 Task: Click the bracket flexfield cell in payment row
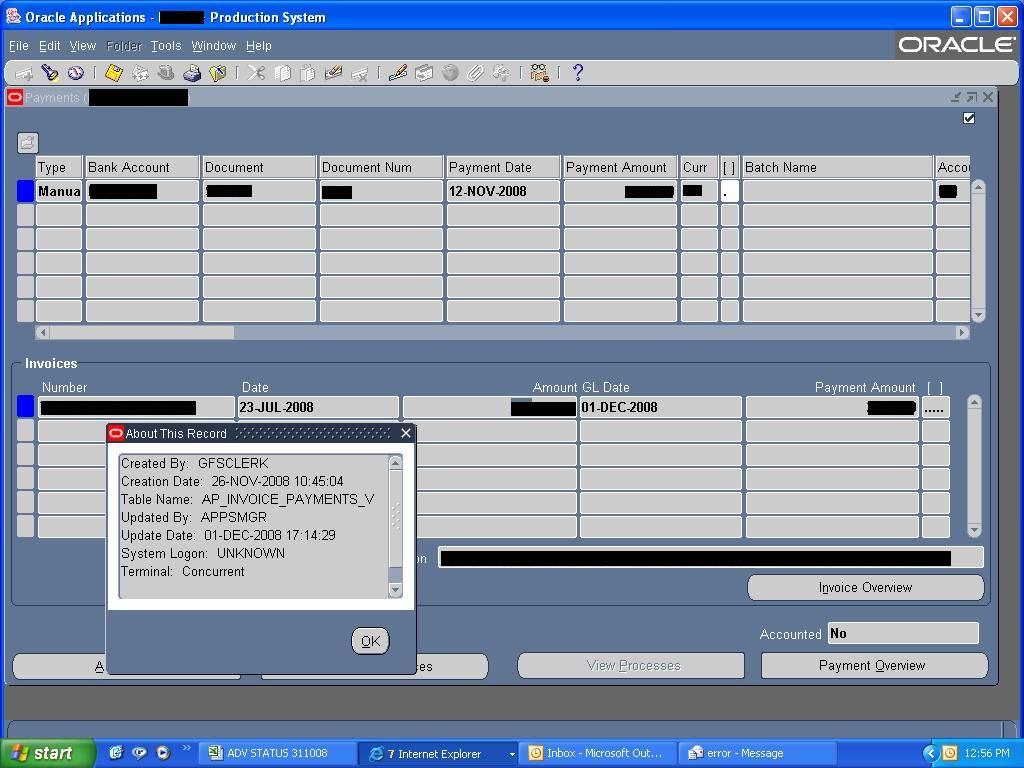coord(729,191)
